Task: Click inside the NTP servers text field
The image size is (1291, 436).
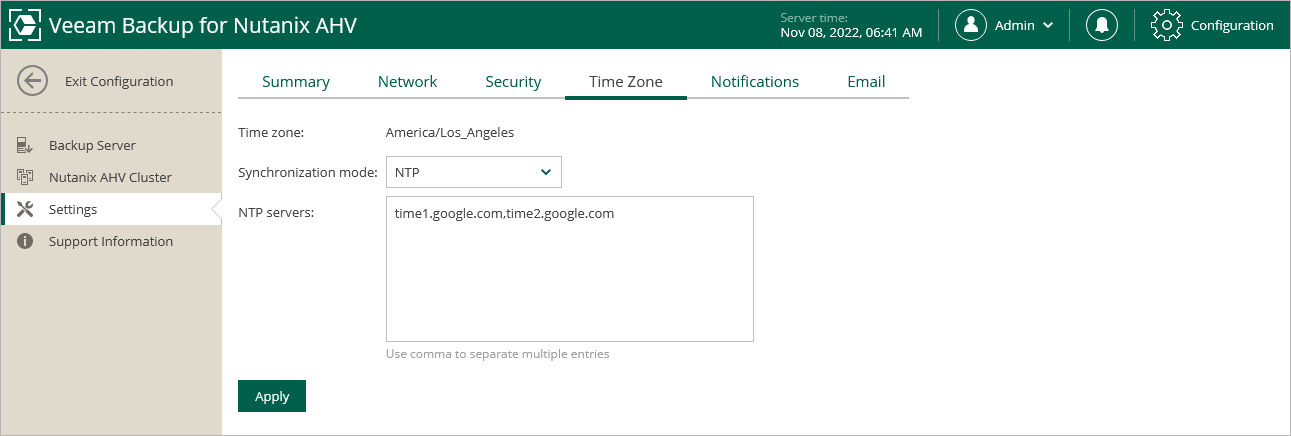Action: [570, 269]
